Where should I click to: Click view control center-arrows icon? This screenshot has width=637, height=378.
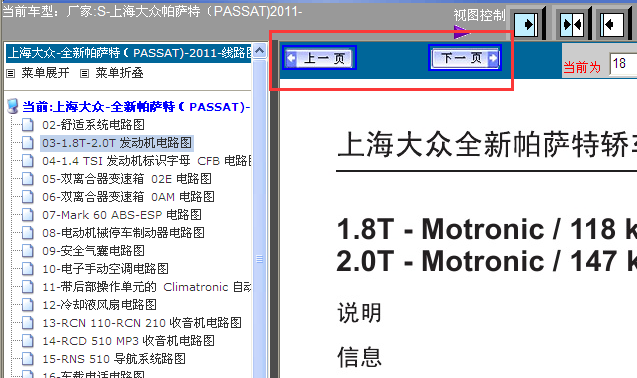(x=572, y=25)
